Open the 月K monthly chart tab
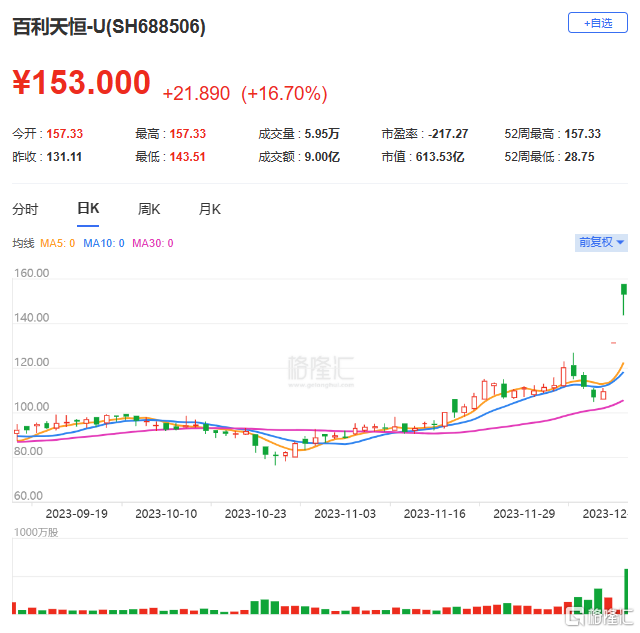 point(210,209)
